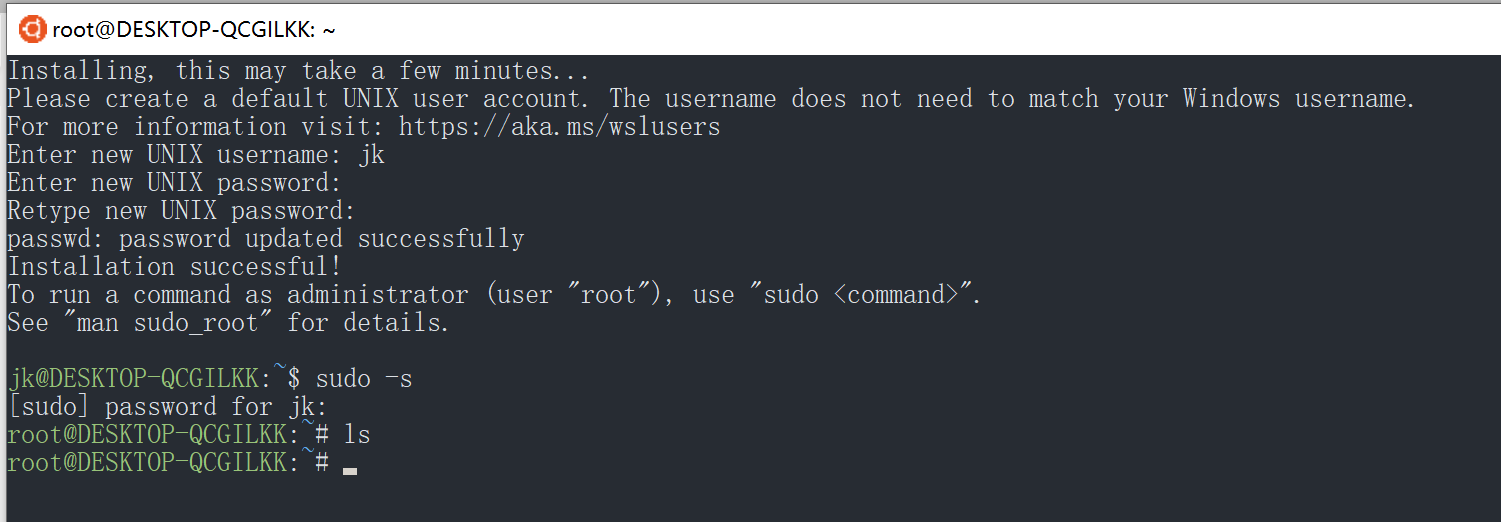
Task: Click the last empty root@DESKTOP-QCGILKK prompt
Action: (146, 463)
